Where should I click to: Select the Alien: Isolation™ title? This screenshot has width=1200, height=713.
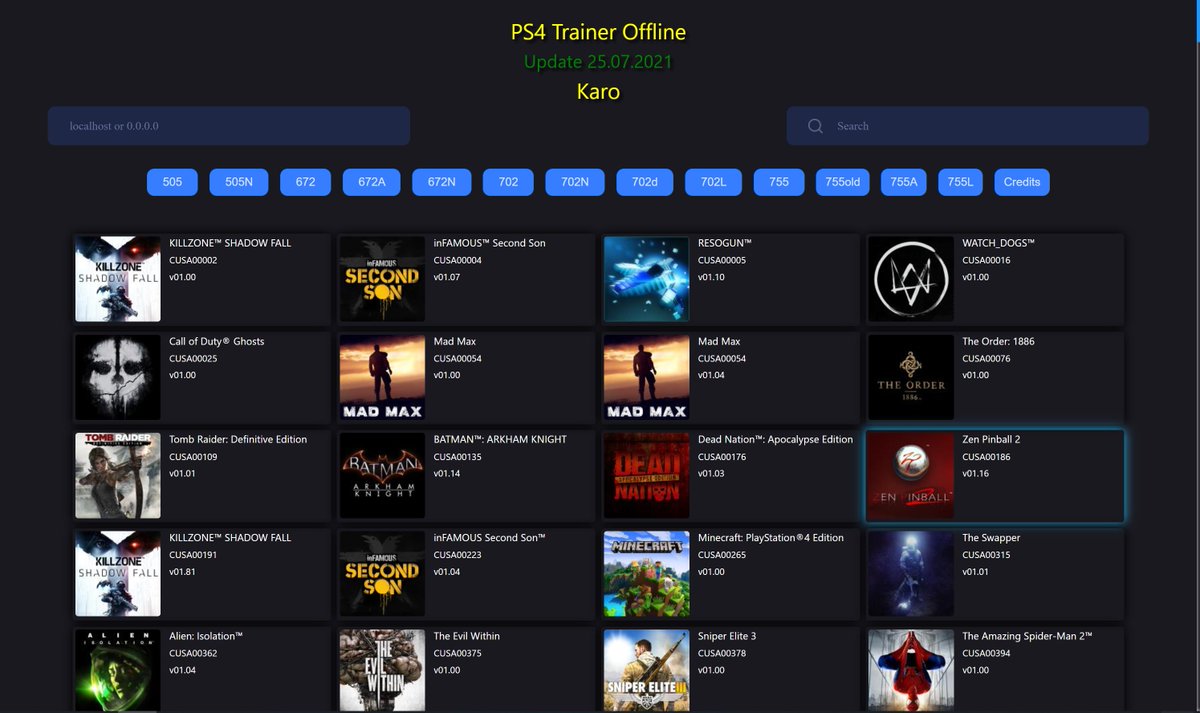(206, 635)
